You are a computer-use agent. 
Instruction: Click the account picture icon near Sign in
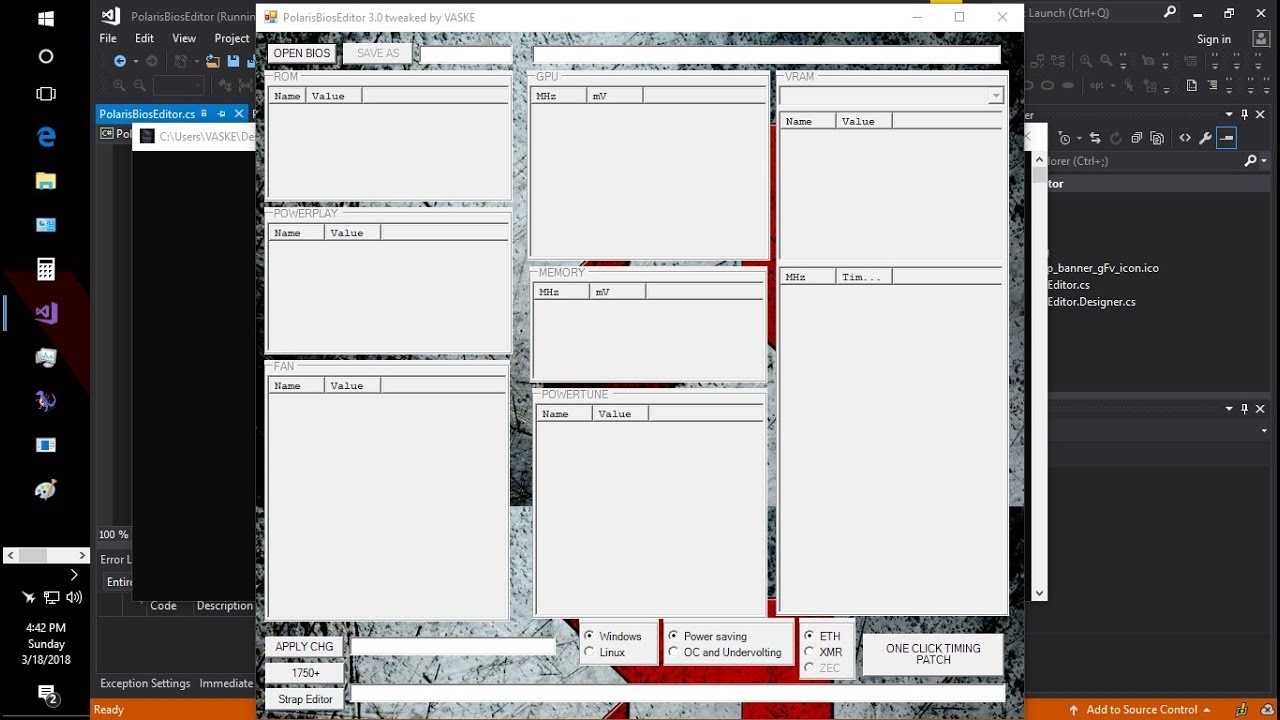(x=1260, y=38)
